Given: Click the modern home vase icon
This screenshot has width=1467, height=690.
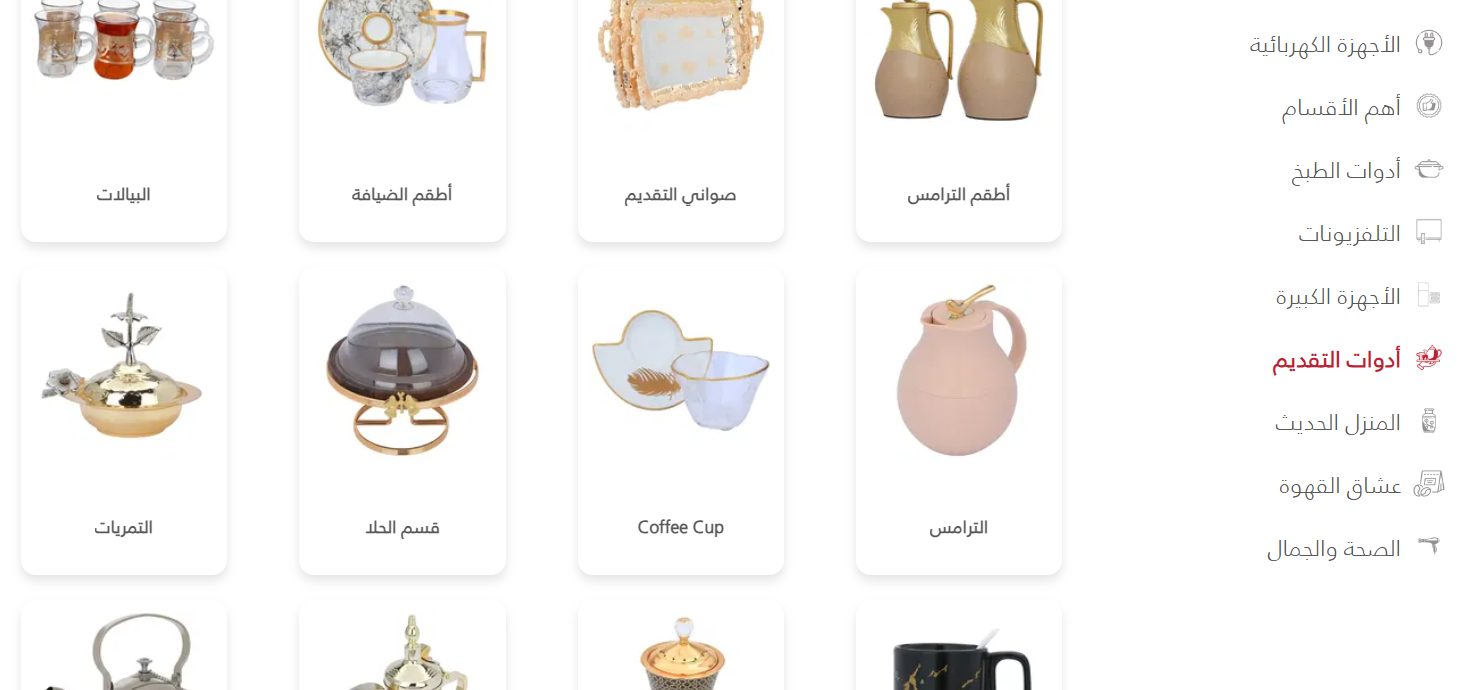Looking at the screenshot, I should tap(1429, 421).
